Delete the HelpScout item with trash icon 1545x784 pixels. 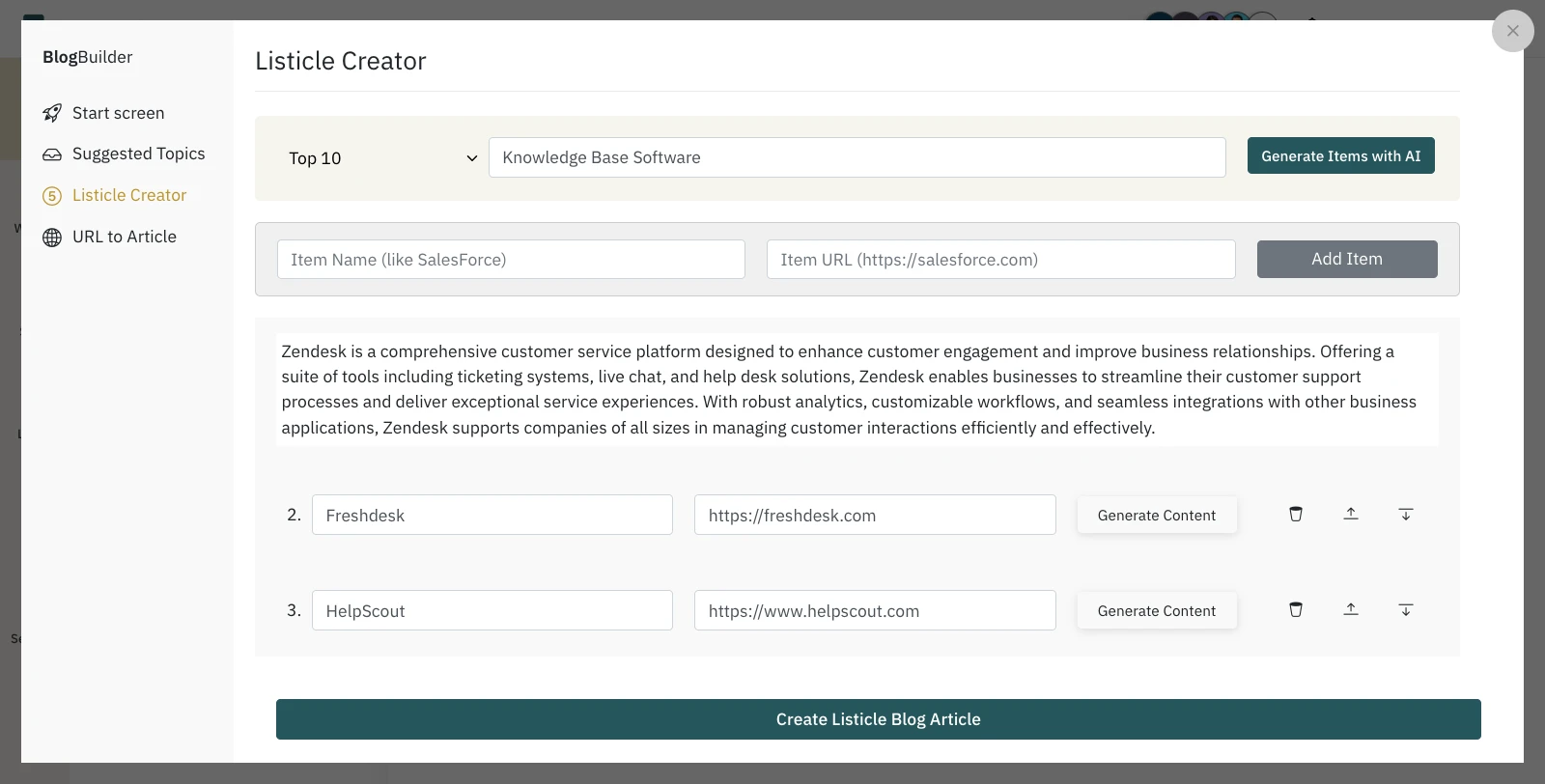[x=1296, y=609]
